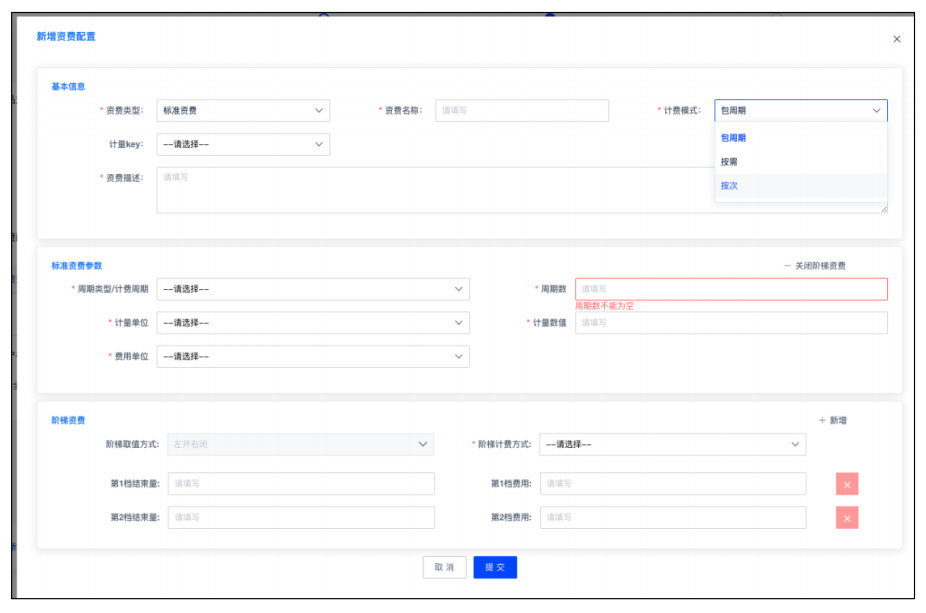Focus the 资费名称 input field
The image size is (926, 613).
[x=522, y=111]
